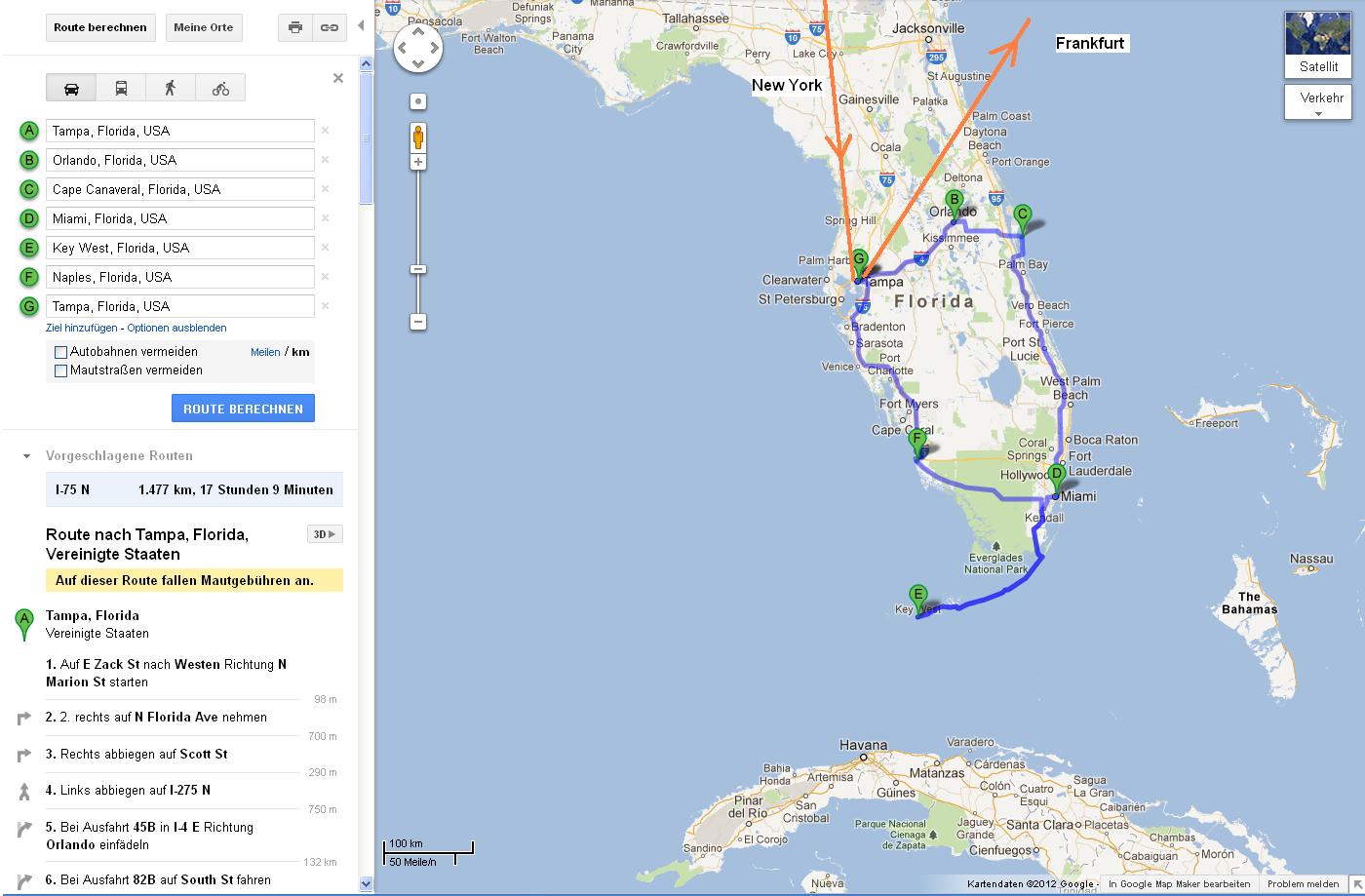Image resolution: width=1365 pixels, height=896 pixels.
Task: Click sidebar scrollbar up arrow
Action: point(367,65)
